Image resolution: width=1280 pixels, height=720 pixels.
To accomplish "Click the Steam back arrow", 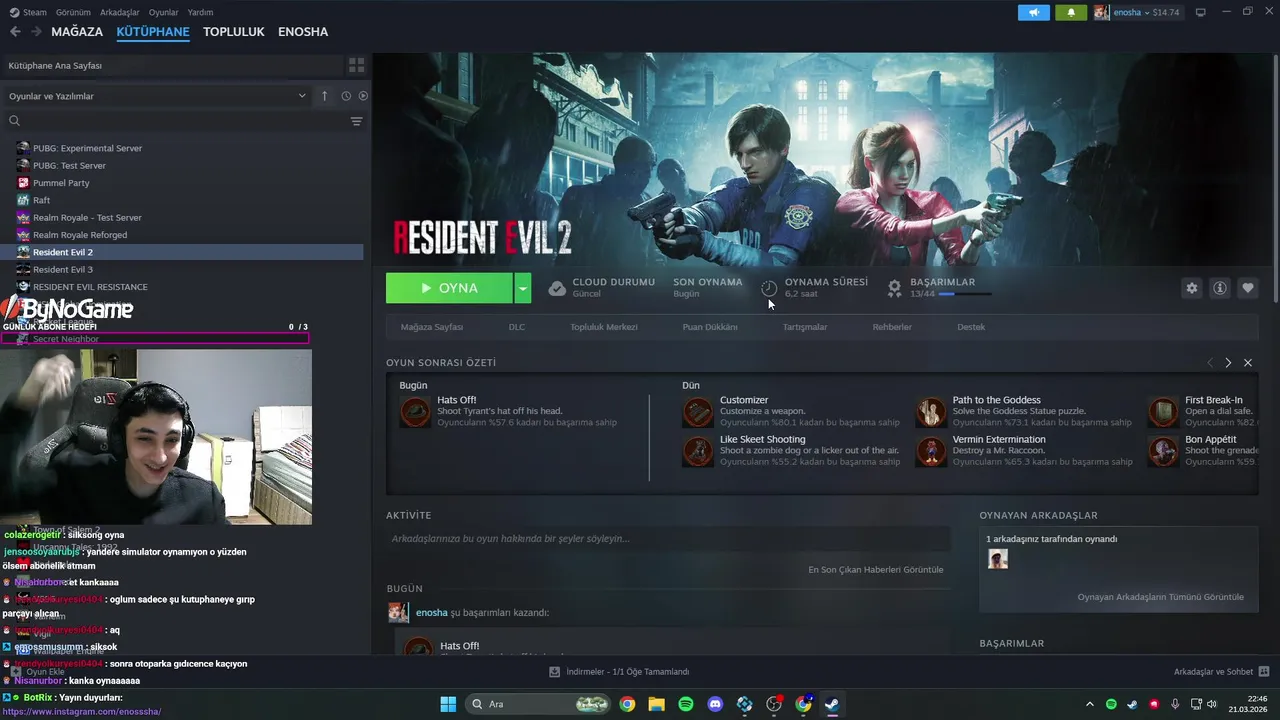I will tap(15, 32).
